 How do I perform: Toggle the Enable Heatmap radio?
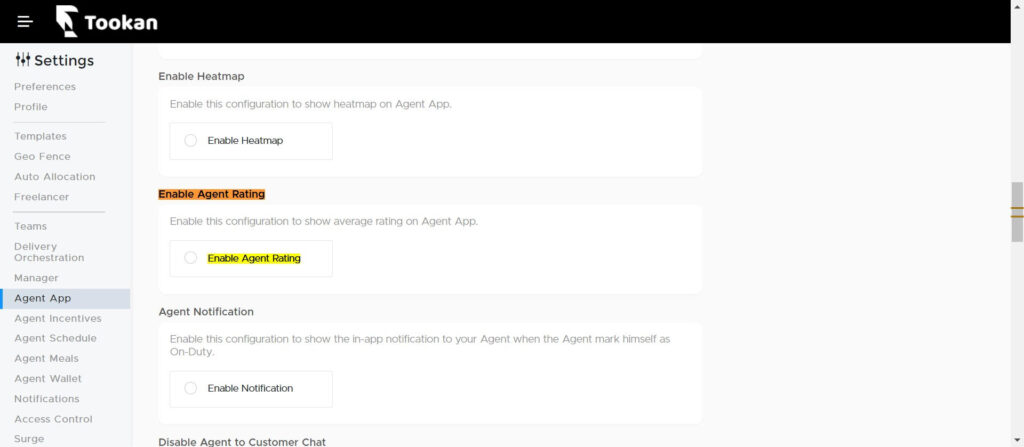(190, 141)
